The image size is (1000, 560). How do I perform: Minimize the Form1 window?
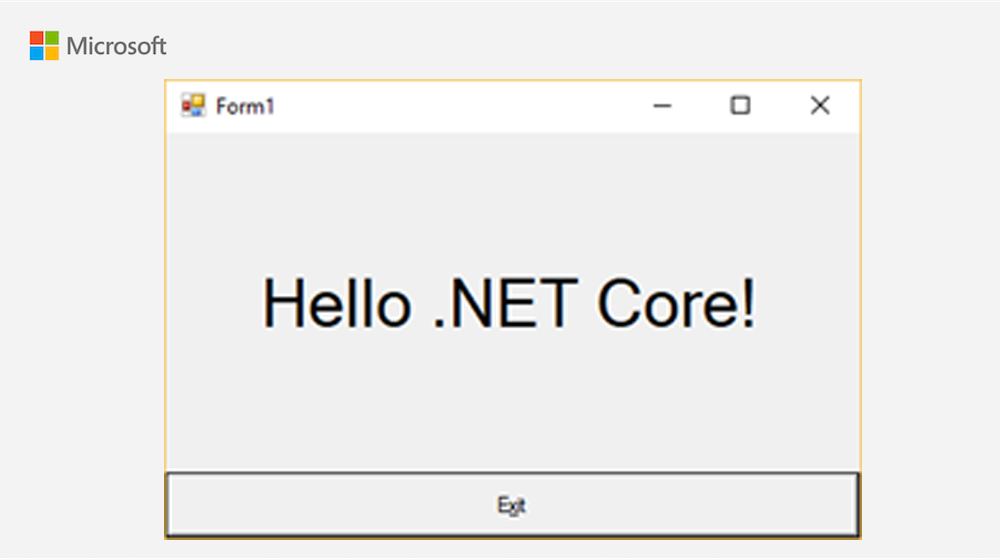click(663, 106)
